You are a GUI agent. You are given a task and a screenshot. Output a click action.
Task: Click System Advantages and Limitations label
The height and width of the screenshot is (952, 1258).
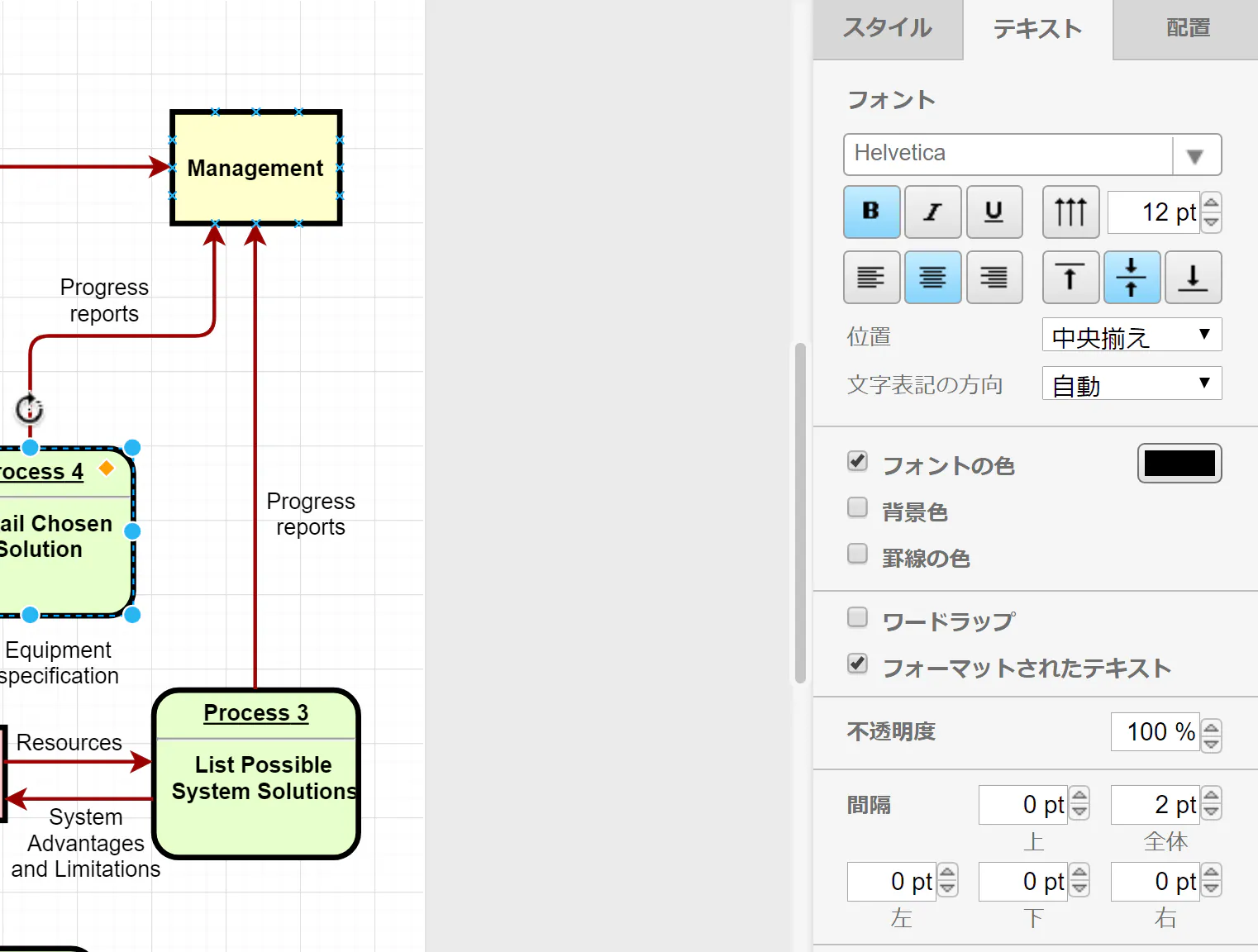coord(86,843)
